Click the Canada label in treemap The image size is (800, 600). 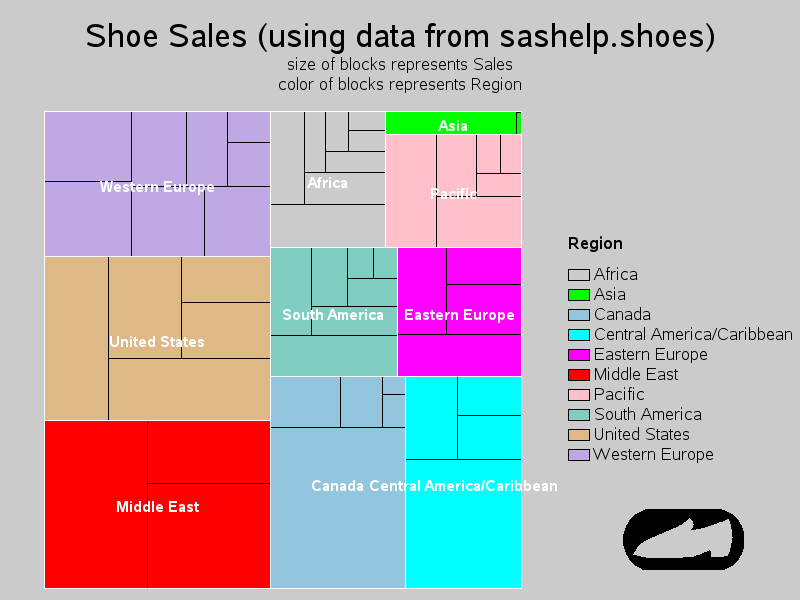337,486
